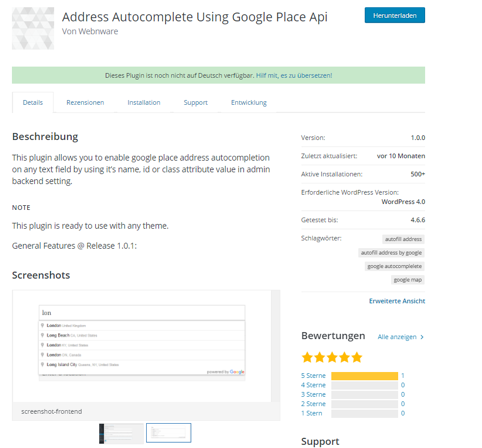The width and height of the screenshot is (482, 448).
Task: Switch to the Rezensionen tab
Action: [x=85, y=102]
